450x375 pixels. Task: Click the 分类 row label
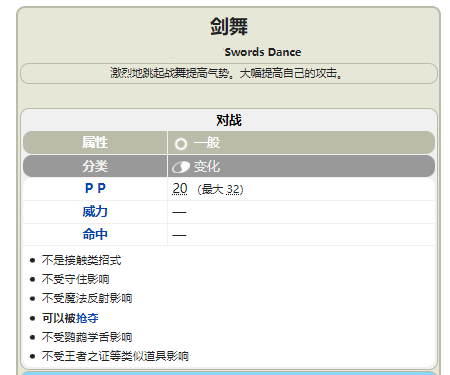coord(95,166)
